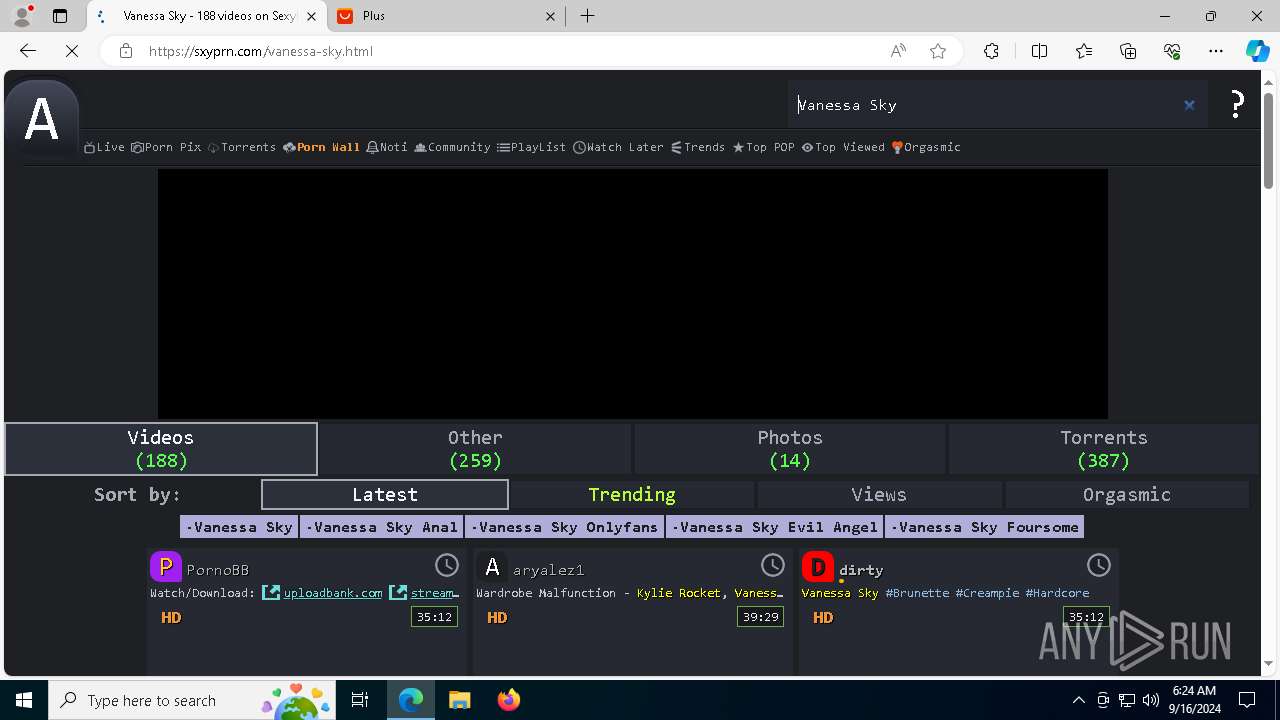The width and height of the screenshot is (1280, 720).
Task: Open a new browser tab
Action: (588, 16)
